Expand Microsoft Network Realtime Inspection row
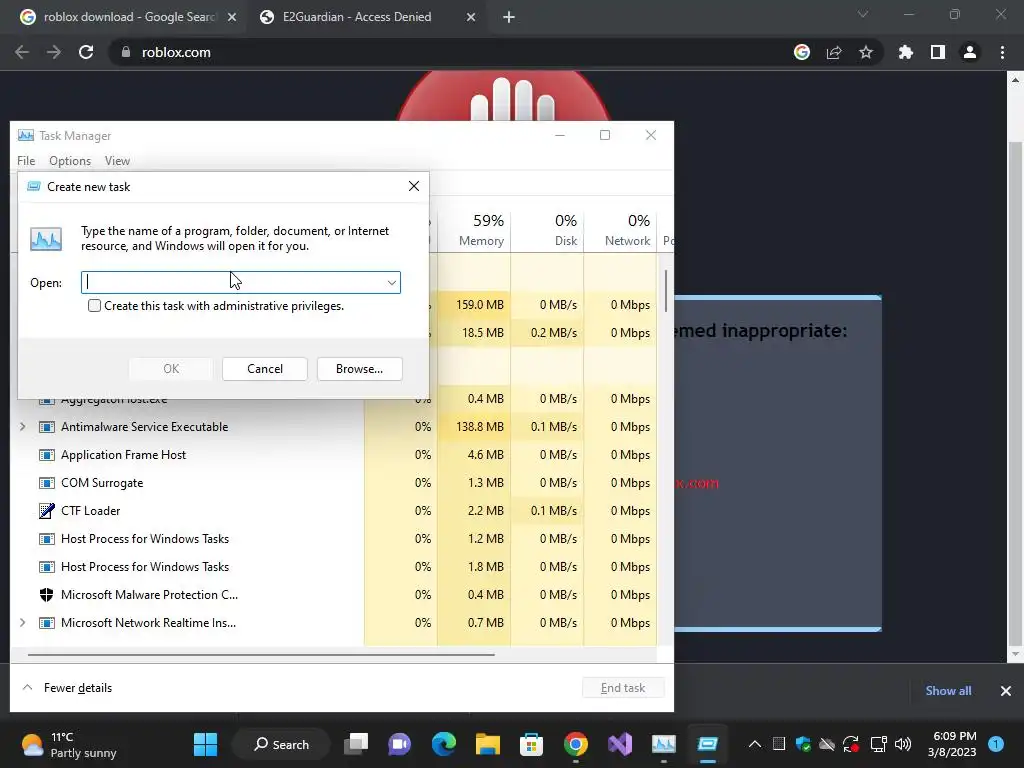 click(x=23, y=622)
